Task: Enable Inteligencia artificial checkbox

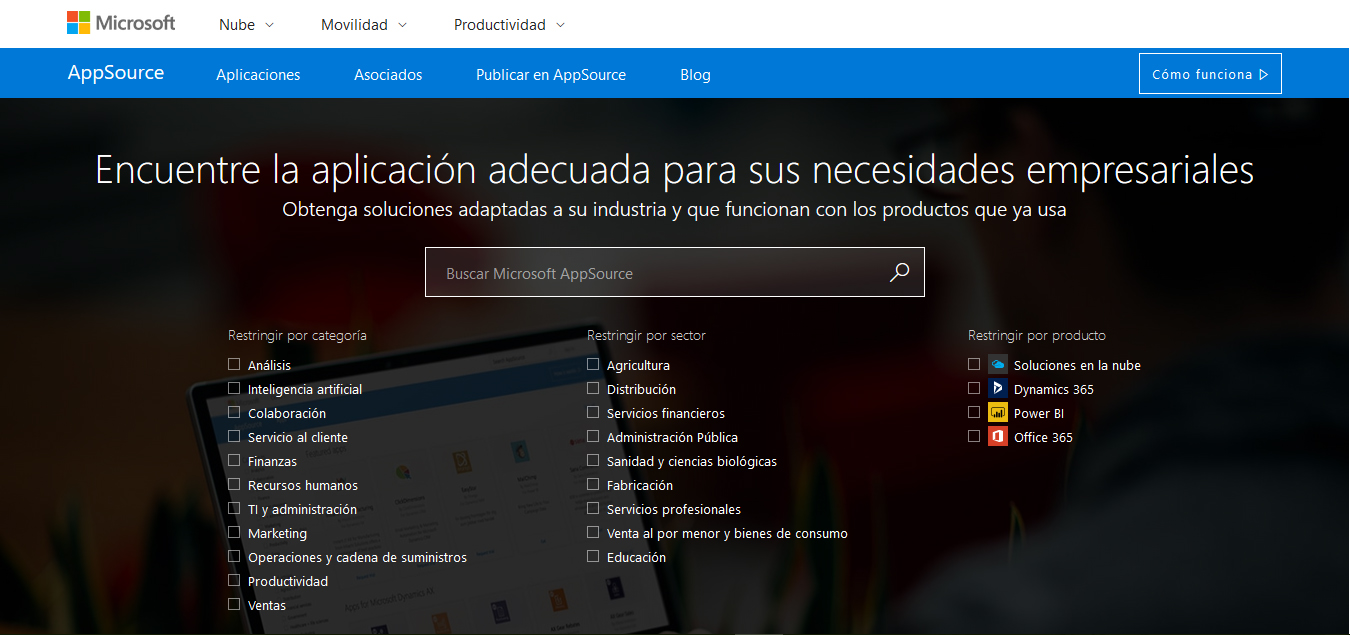Action: pyautogui.click(x=234, y=388)
